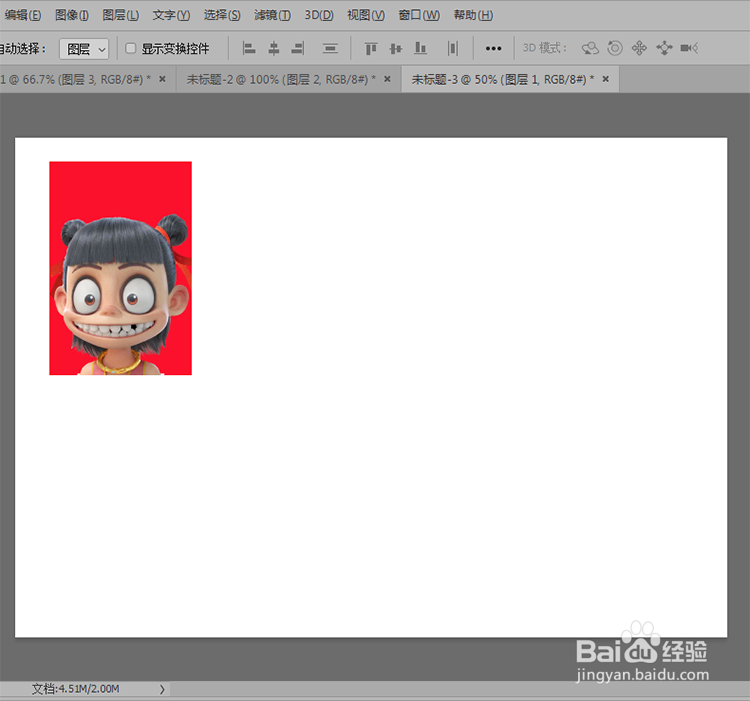Click the align top edges icon
The width and height of the screenshot is (750, 701).
pyautogui.click(x=371, y=48)
